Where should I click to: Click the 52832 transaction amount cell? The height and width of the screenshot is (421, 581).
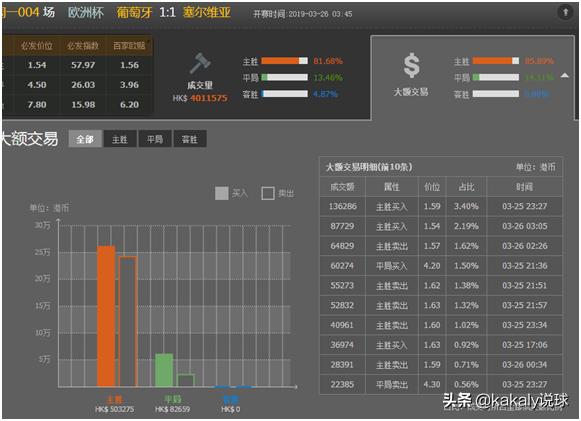(x=342, y=305)
